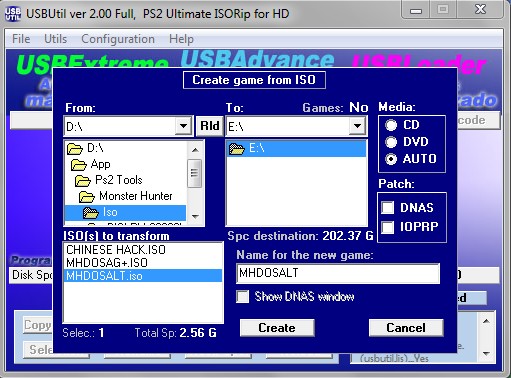Open the To drive dropdown
Screen dimensions: 511x378
pos(357,126)
